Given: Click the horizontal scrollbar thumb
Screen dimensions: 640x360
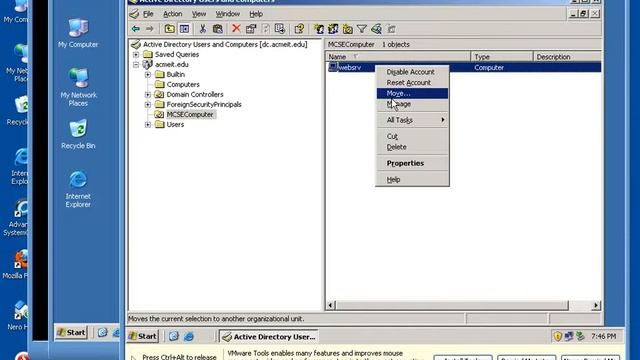Looking at the screenshot, I should coord(452,305).
